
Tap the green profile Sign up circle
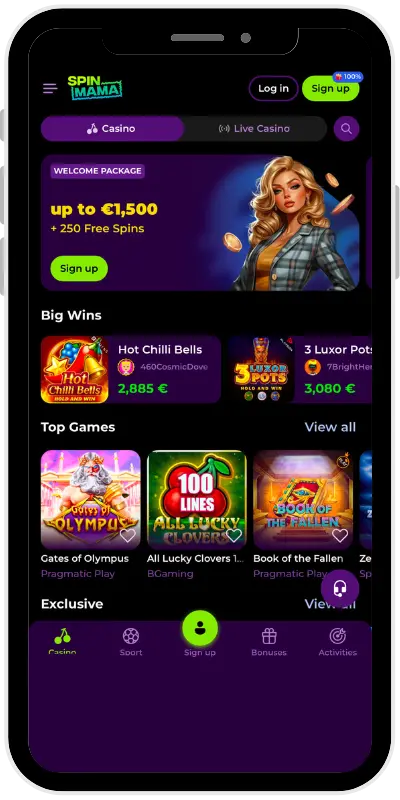pos(200,628)
